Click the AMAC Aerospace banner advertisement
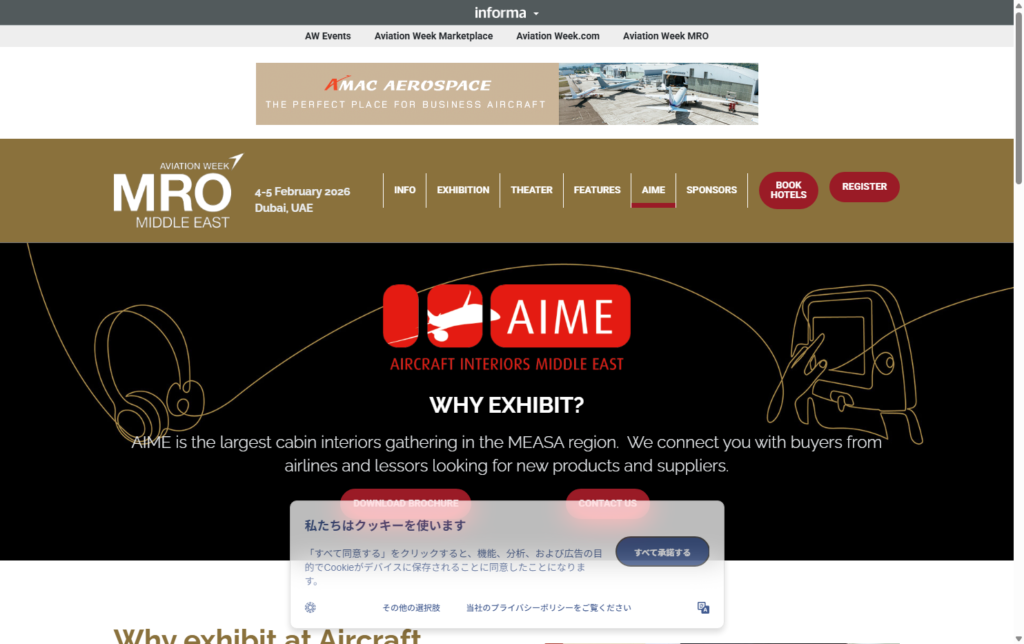The width and height of the screenshot is (1024, 644). coord(507,93)
